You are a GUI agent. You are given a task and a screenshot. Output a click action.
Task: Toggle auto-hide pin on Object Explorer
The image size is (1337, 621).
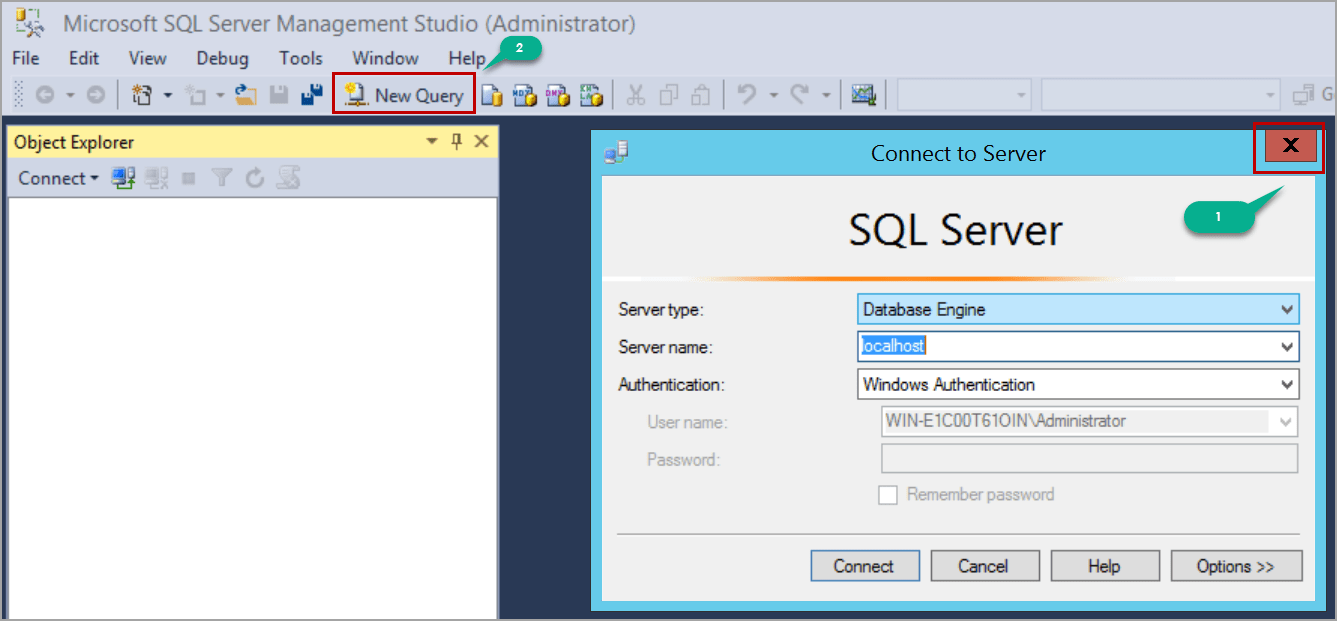point(456,141)
